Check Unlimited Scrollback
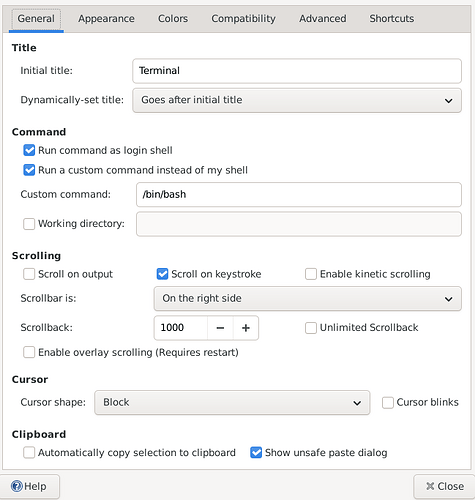Image resolution: width=475 pixels, height=500 pixels. [311, 328]
